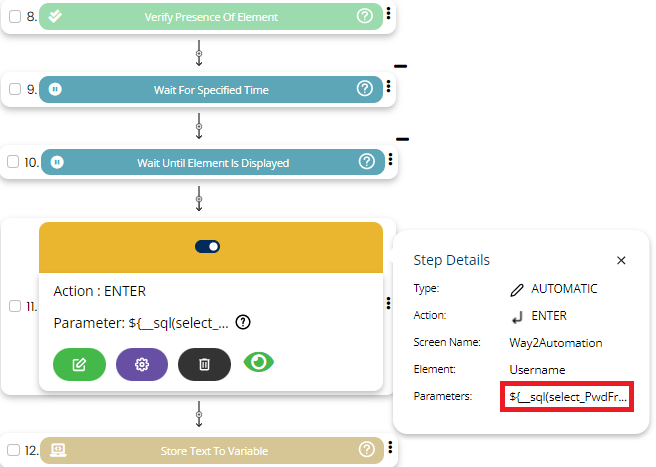Click help icon on Store Text To Variable
This screenshot has height=467, width=656.
[x=366, y=450]
